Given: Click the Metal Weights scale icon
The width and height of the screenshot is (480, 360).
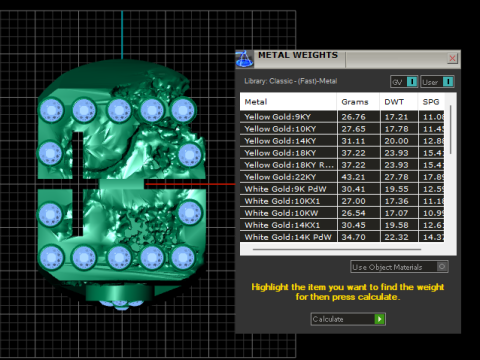Looking at the screenshot, I should pos(245,59).
